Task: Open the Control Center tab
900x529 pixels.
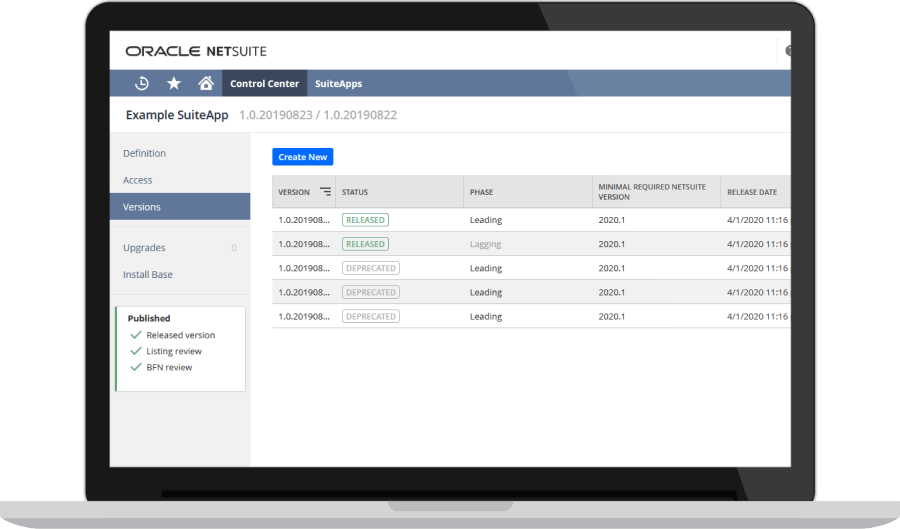Action: [264, 84]
